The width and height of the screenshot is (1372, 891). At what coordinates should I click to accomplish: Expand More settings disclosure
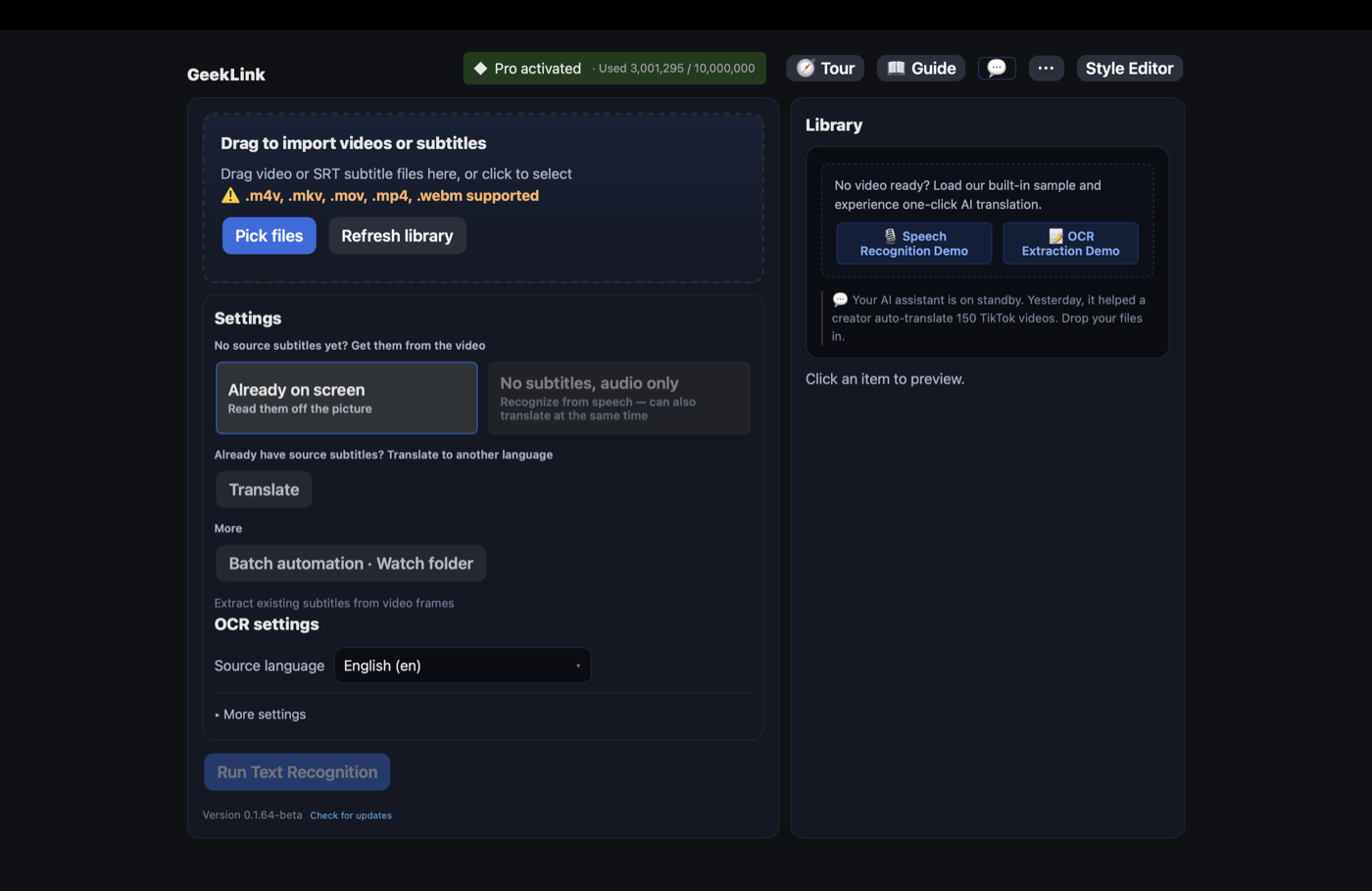coord(261,715)
